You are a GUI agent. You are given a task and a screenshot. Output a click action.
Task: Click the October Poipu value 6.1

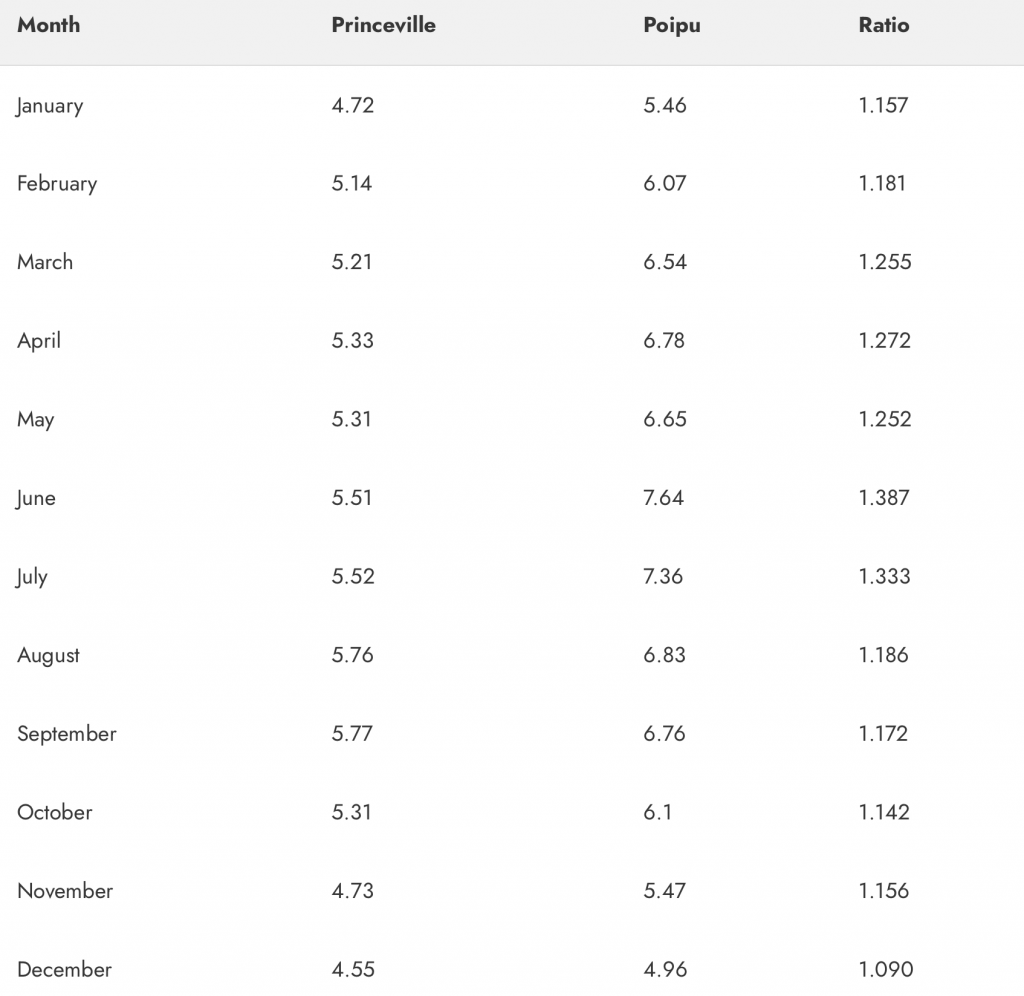tap(658, 812)
